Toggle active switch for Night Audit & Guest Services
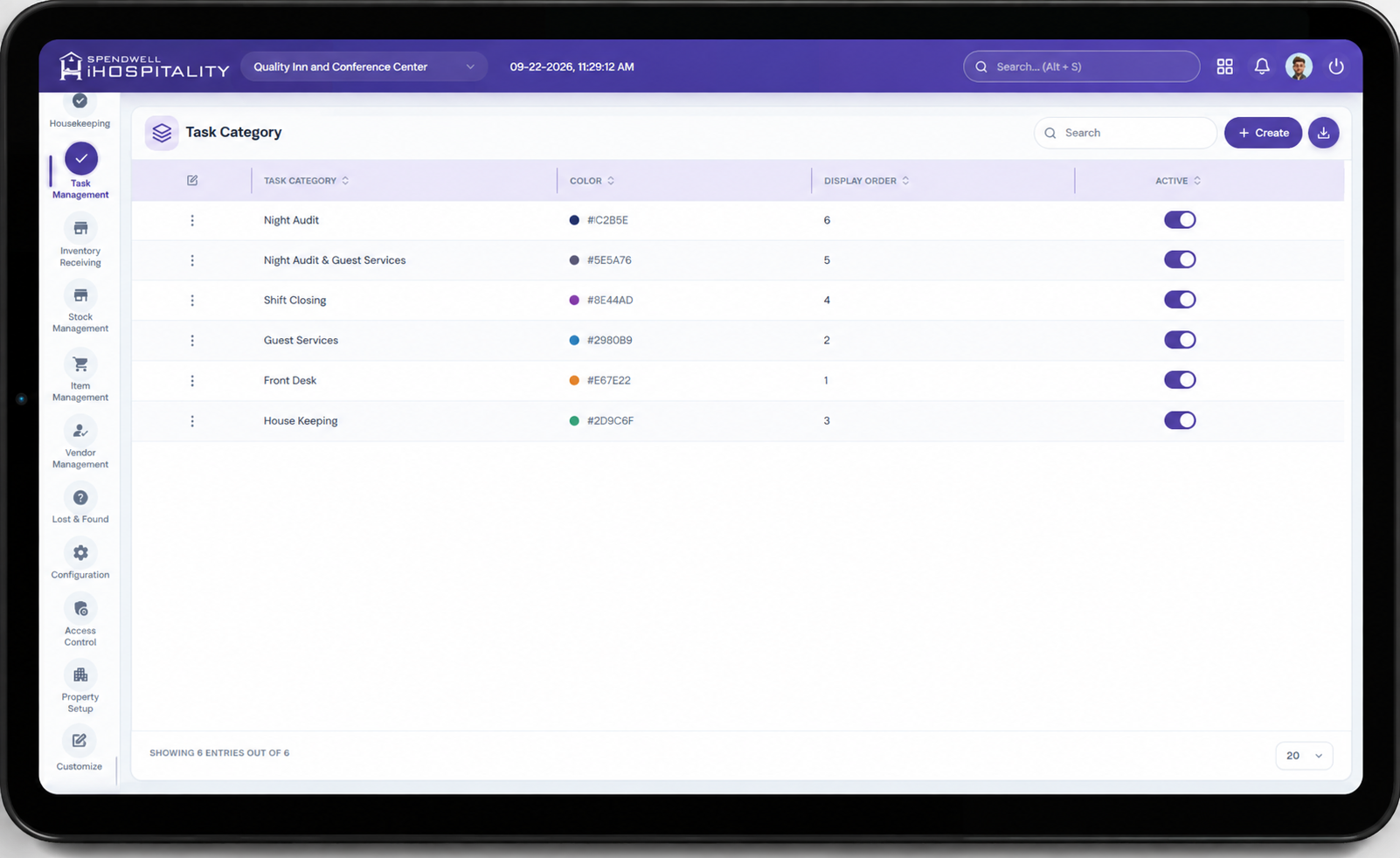The width and height of the screenshot is (1400, 858). click(x=1180, y=260)
